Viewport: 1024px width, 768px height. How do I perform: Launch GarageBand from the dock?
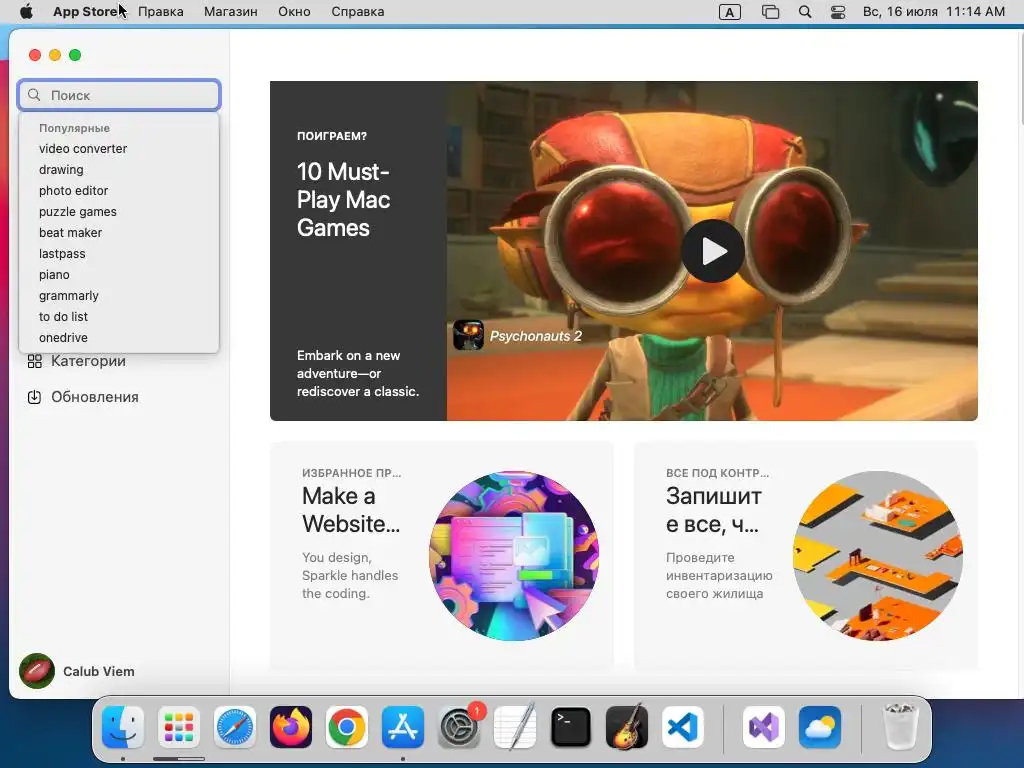[x=627, y=727]
